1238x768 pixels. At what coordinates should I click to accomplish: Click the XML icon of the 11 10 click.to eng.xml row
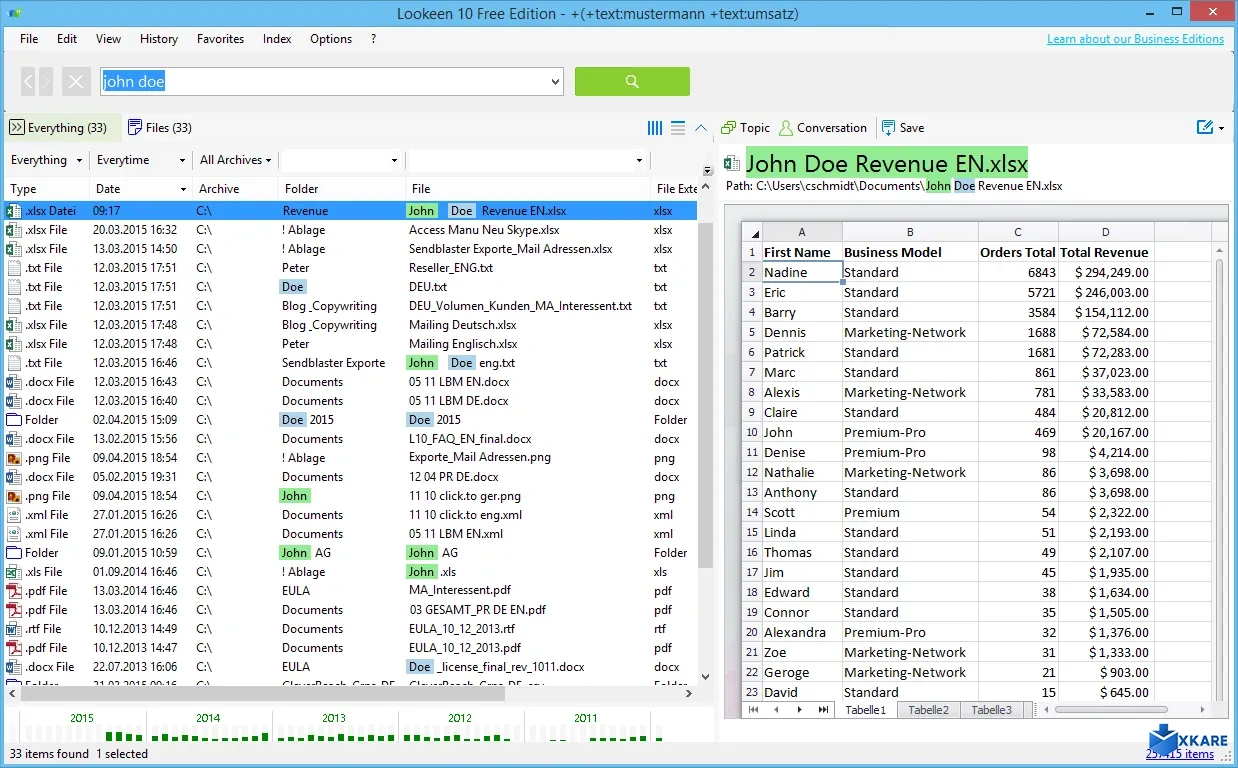pos(14,515)
